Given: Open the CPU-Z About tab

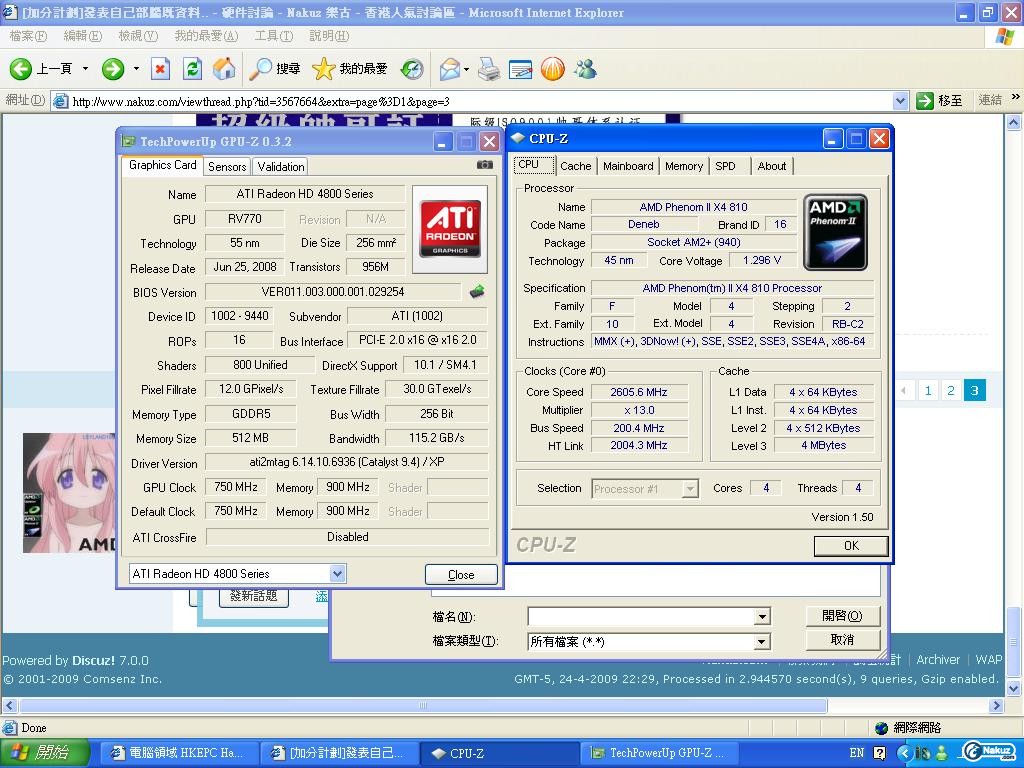Looking at the screenshot, I should (772, 166).
